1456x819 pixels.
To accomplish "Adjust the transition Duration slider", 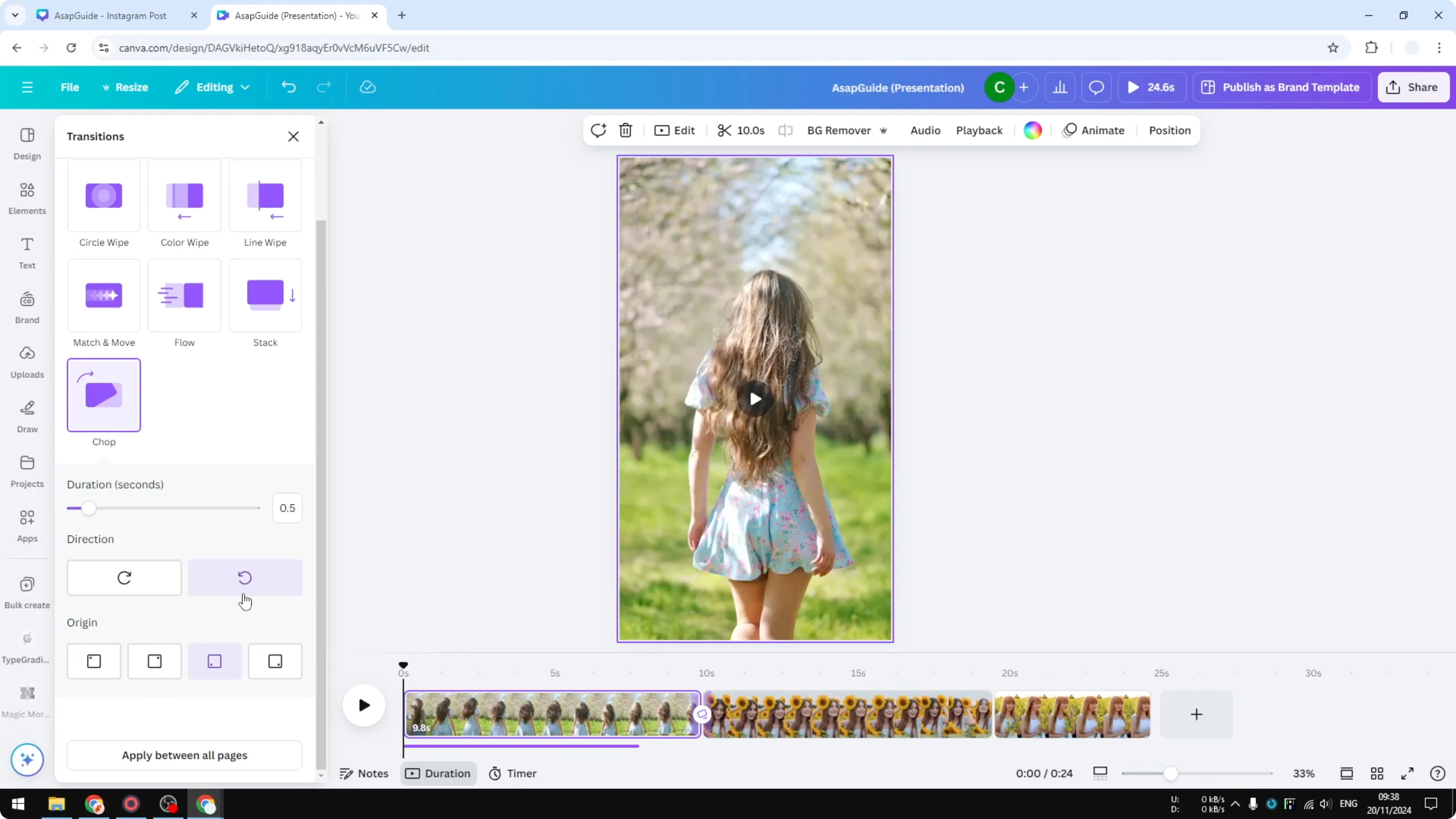I will pyautogui.click(x=88, y=508).
